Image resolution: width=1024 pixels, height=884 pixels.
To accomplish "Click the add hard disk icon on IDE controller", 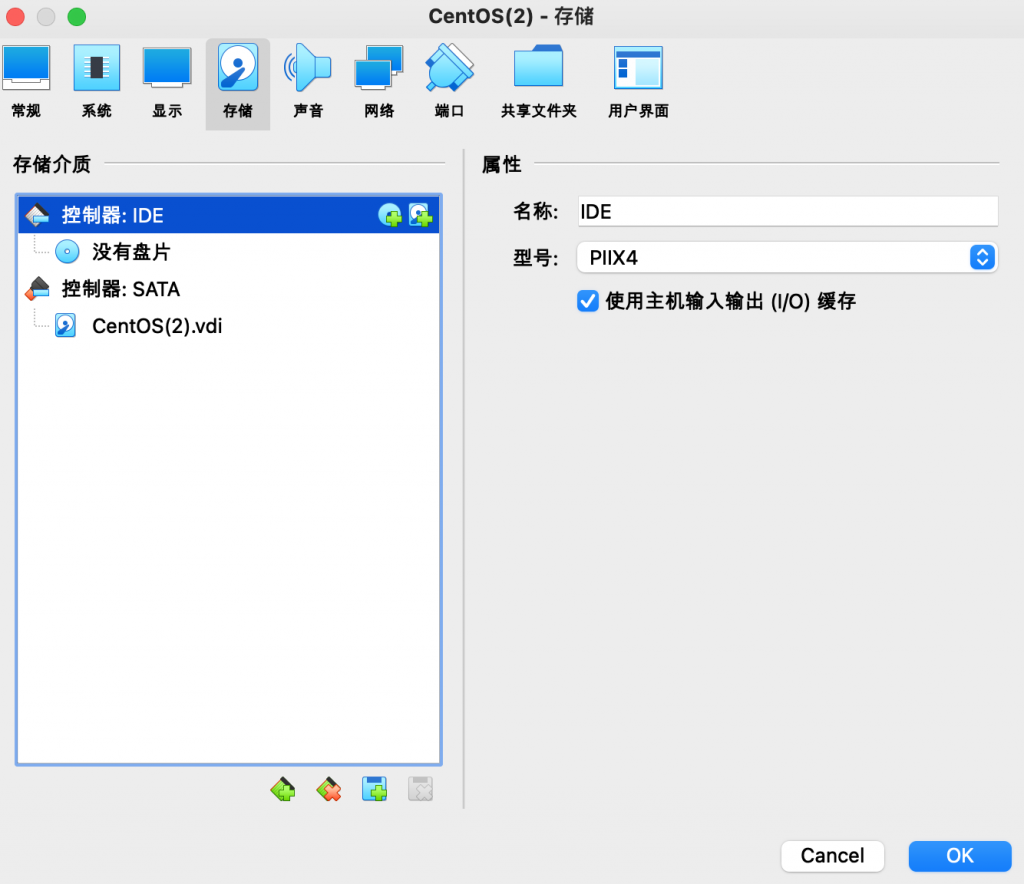I will [x=421, y=215].
